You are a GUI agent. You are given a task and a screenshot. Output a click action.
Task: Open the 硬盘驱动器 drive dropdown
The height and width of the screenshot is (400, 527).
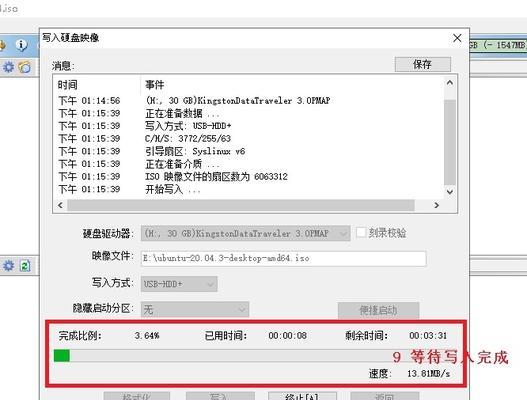tap(246, 233)
